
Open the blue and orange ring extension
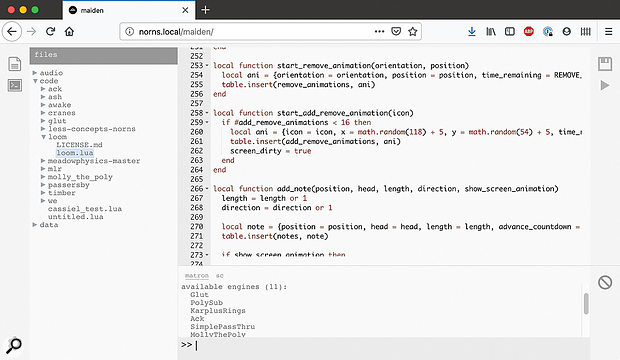coord(548,31)
